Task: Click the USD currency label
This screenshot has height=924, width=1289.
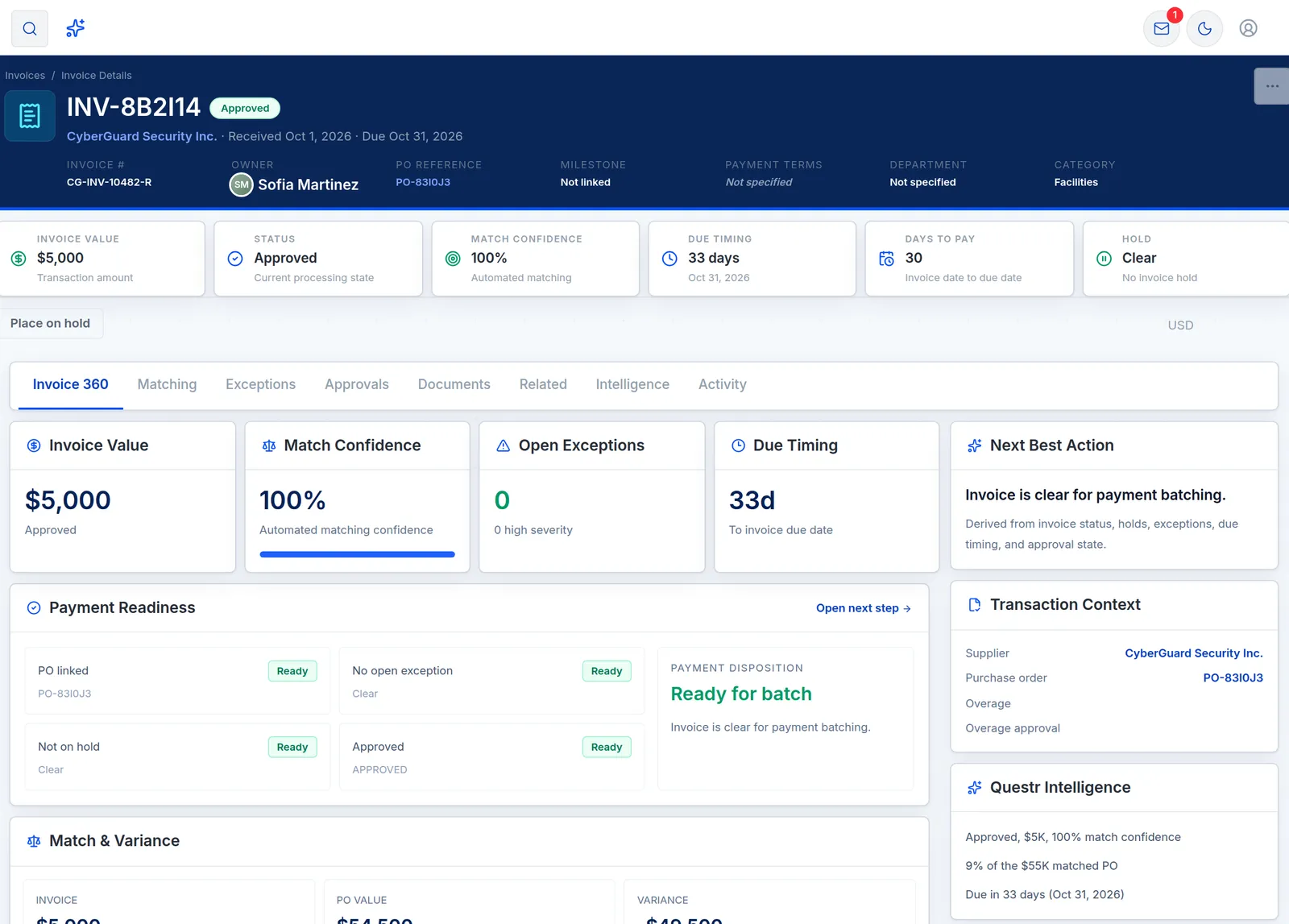Action: (1180, 325)
